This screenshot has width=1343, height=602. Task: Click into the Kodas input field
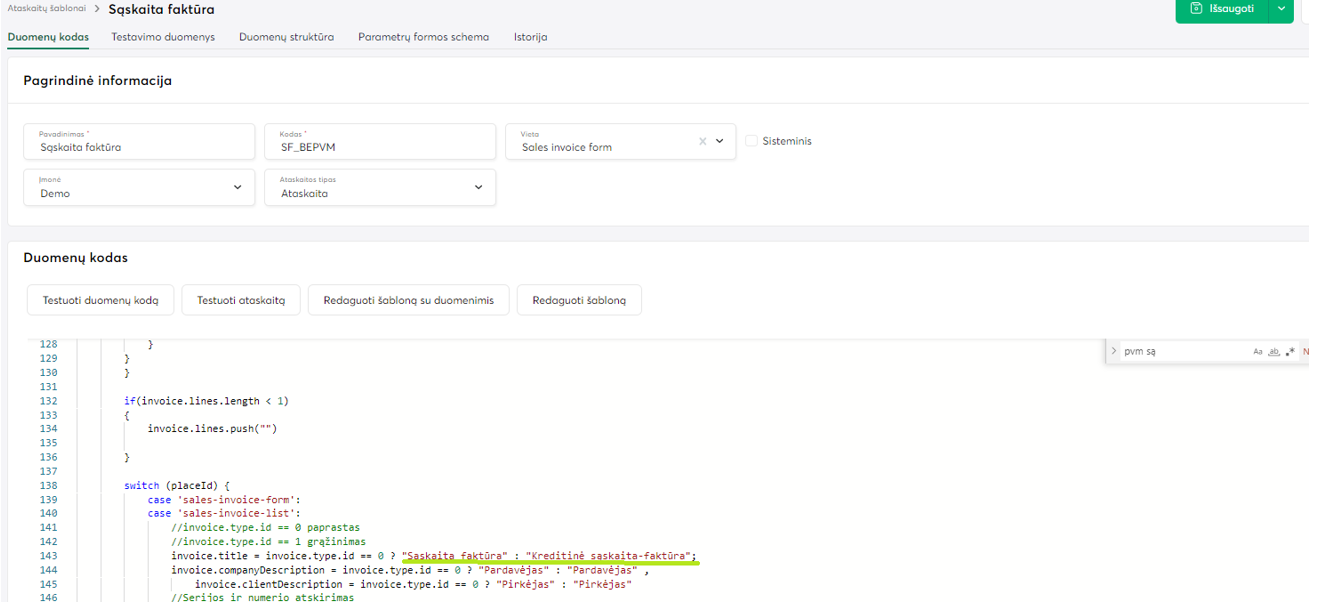380,147
